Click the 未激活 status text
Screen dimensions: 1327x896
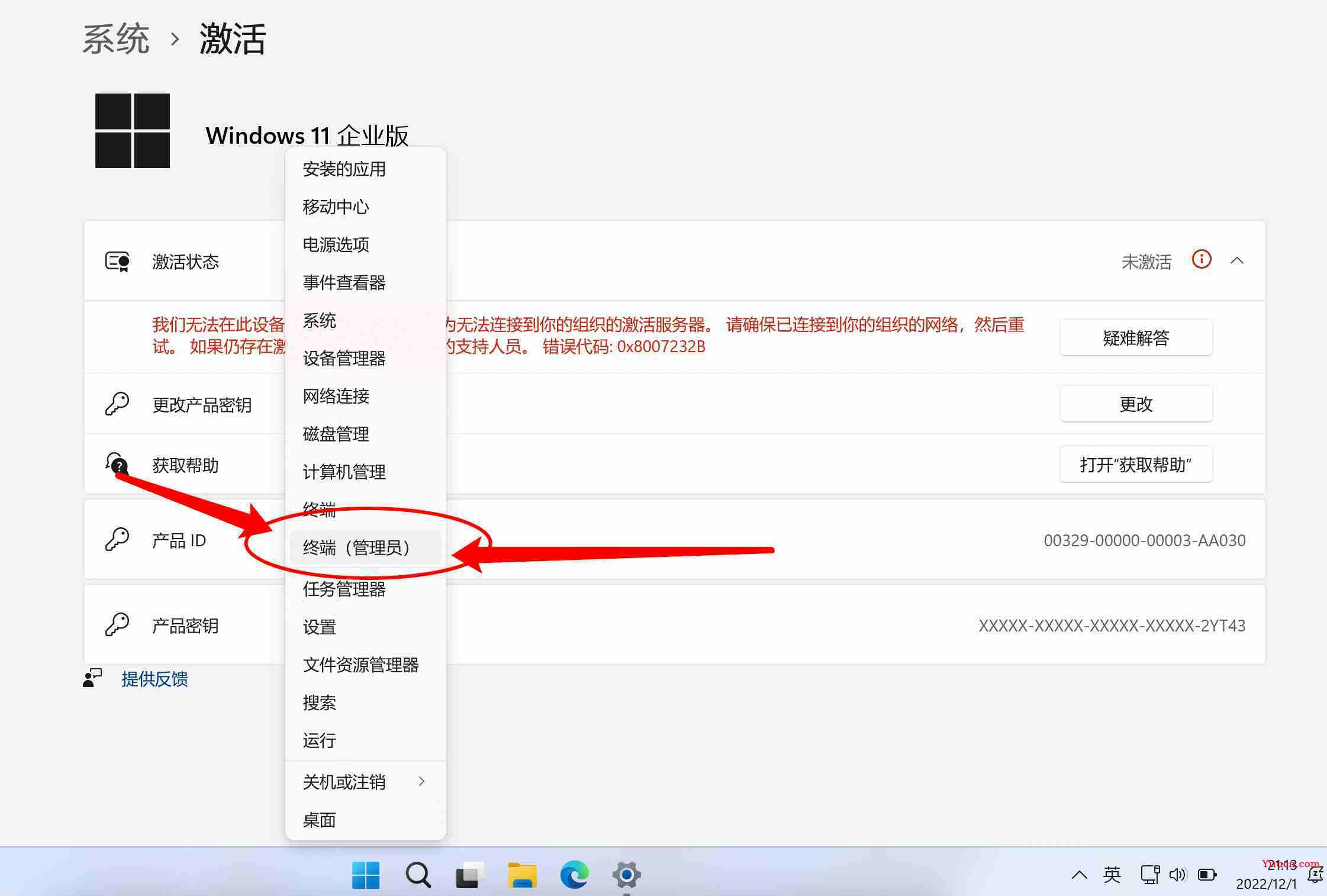(x=1146, y=262)
